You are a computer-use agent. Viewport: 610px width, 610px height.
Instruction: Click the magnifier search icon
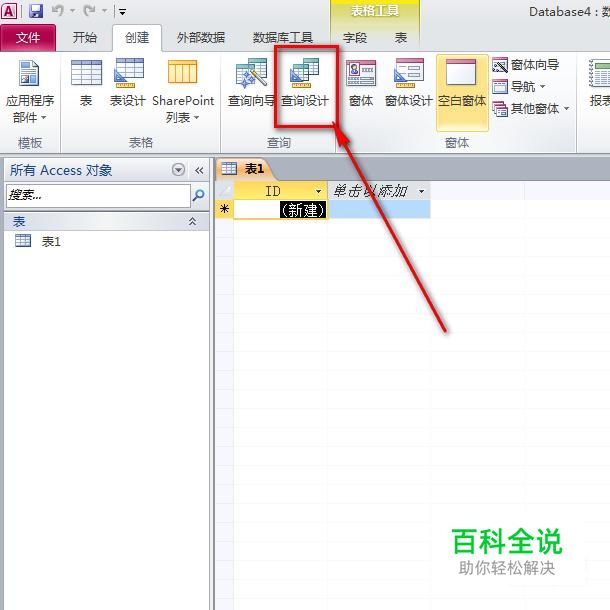(199, 195)
